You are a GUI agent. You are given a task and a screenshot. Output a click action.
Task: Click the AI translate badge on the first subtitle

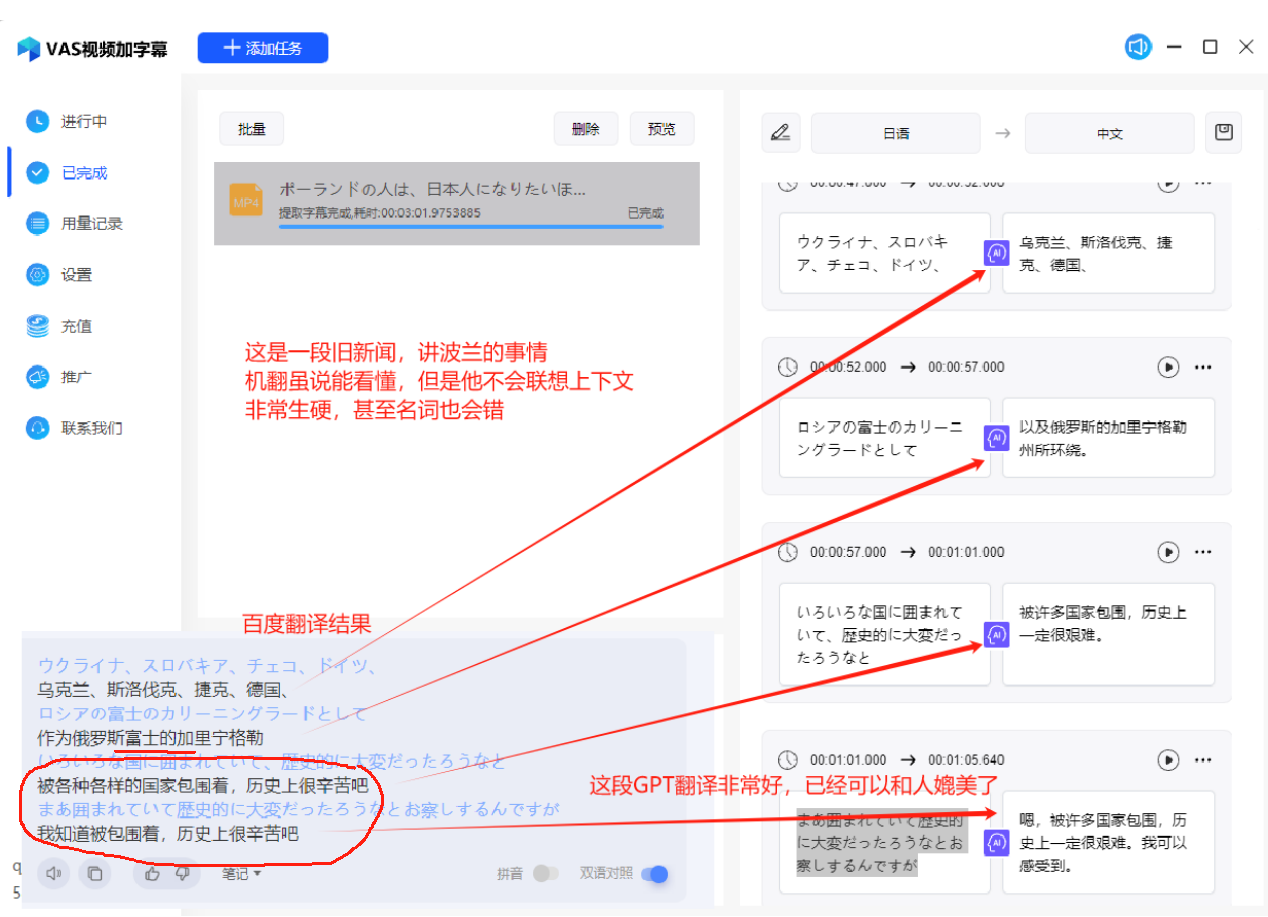(x=996, y=253)
